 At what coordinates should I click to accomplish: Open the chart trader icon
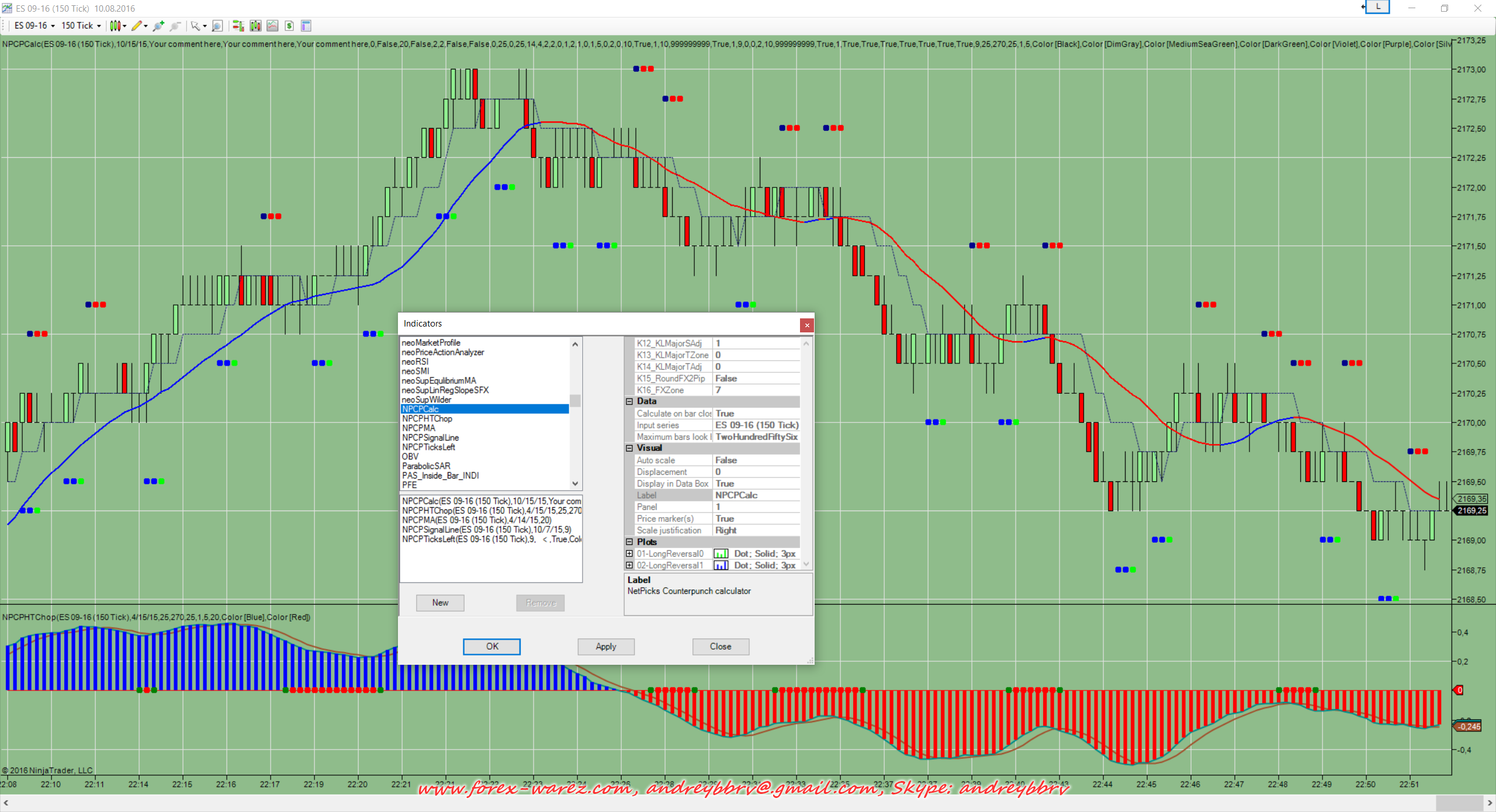(238, 26)
